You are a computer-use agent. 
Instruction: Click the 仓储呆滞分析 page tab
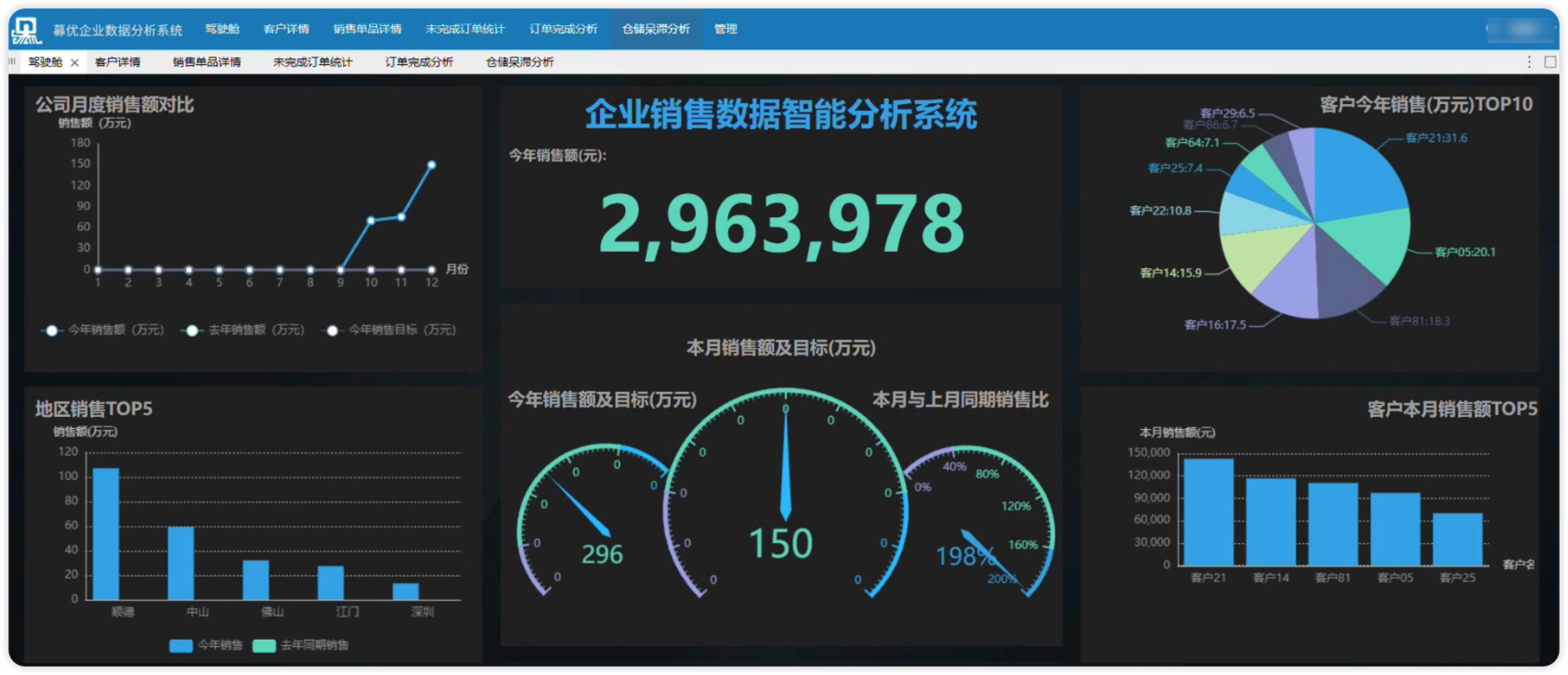point(519,62)
